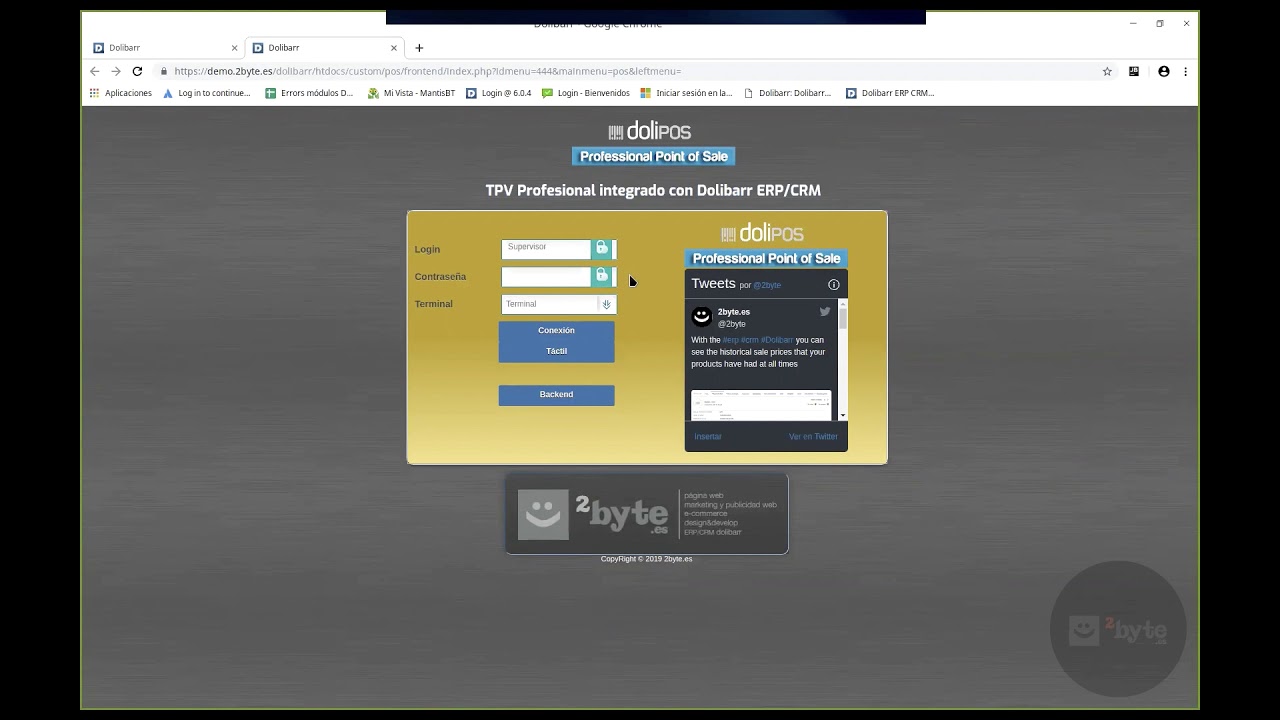Bookmark this page with the star icon
This screenshot has width=1280, height=720.
point(1107,72)
